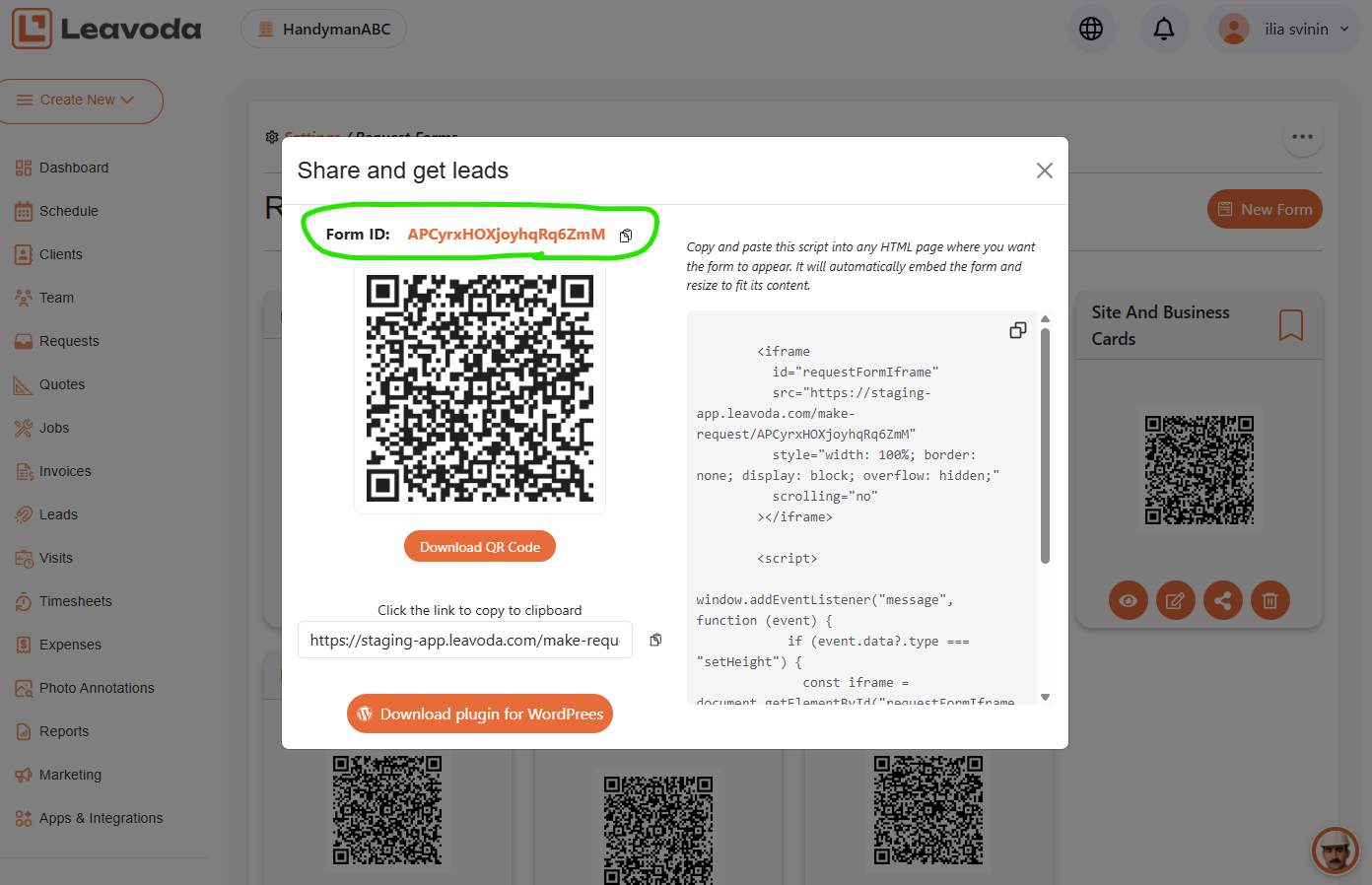Viewport: 1372px width, 885px height.
Task: Go to Leads section
Action: click(58, 514)
